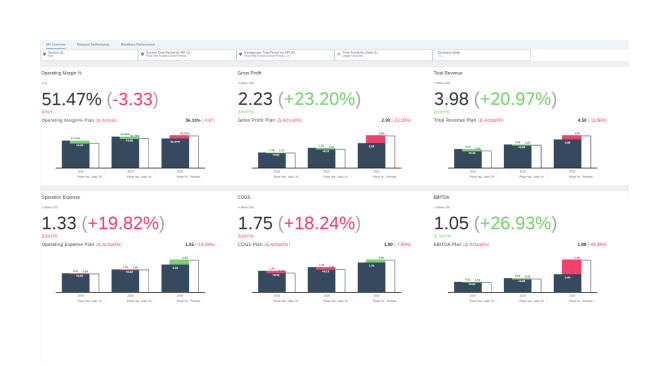Select the -3.33 variance value
The image size is (669, 366).
click(x=134, y=99)
